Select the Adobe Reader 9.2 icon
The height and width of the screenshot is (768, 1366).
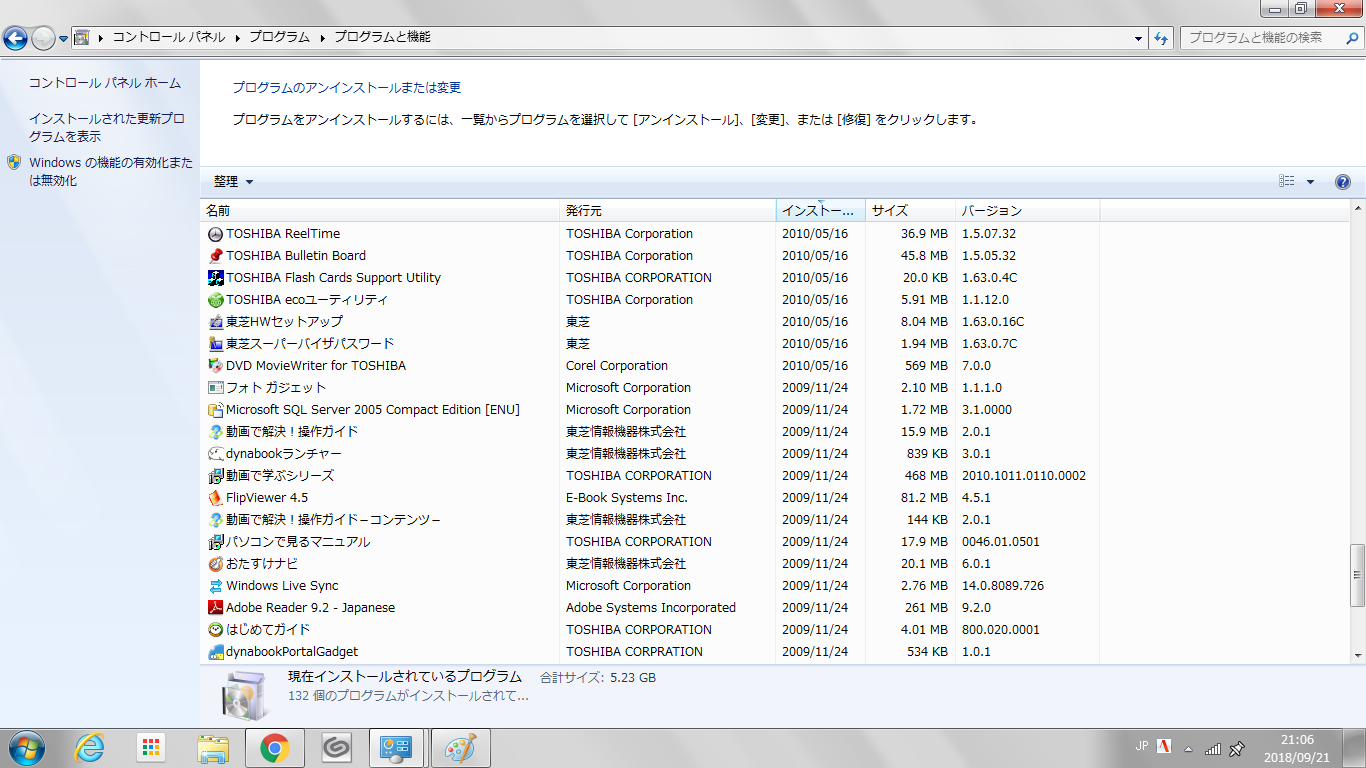[216, 608]
